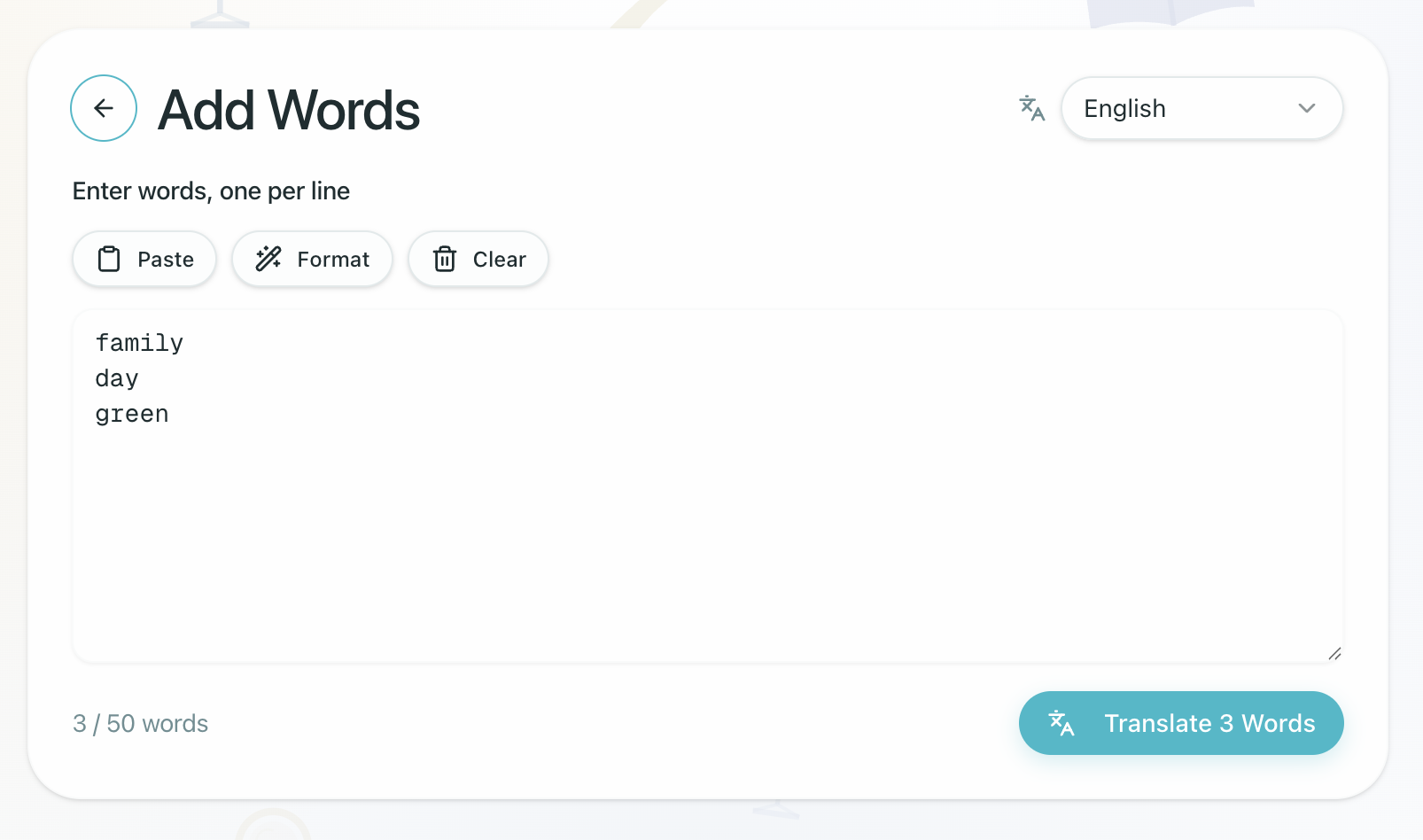
Task: Click the text area resize handle
Action: 1334,654
